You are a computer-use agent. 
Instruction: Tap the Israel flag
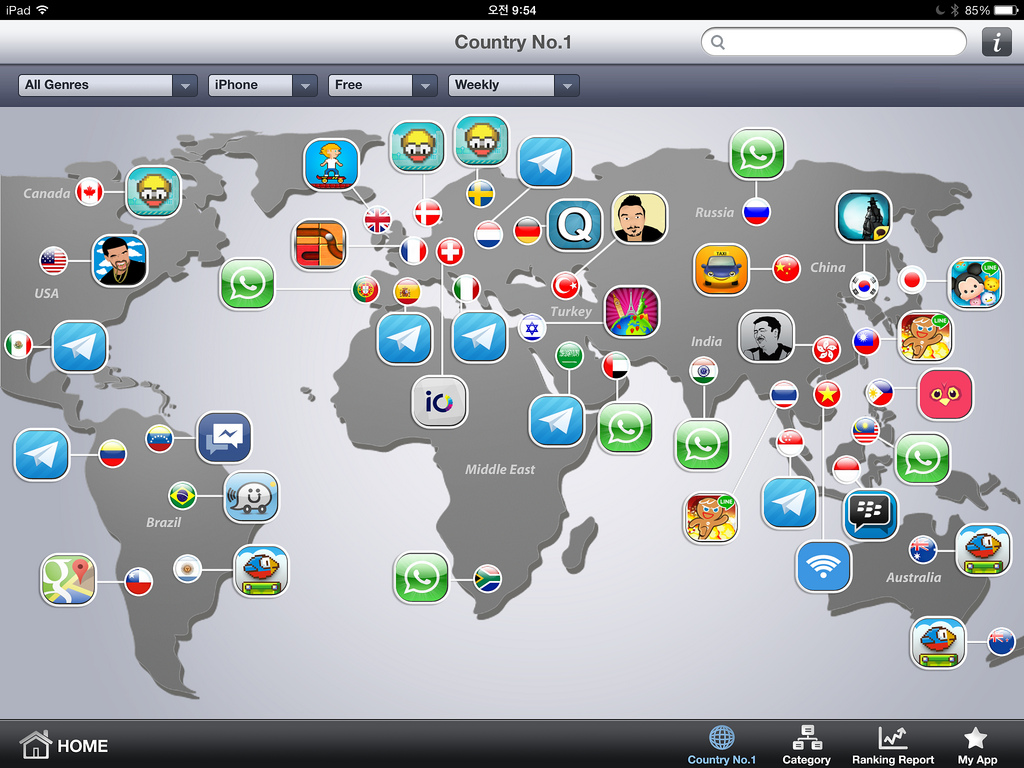pos(532,328)
